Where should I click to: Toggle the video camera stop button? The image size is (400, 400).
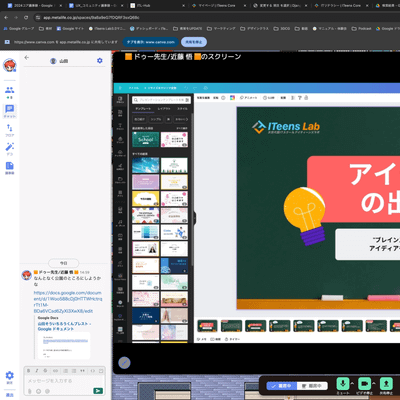[364, 384]
